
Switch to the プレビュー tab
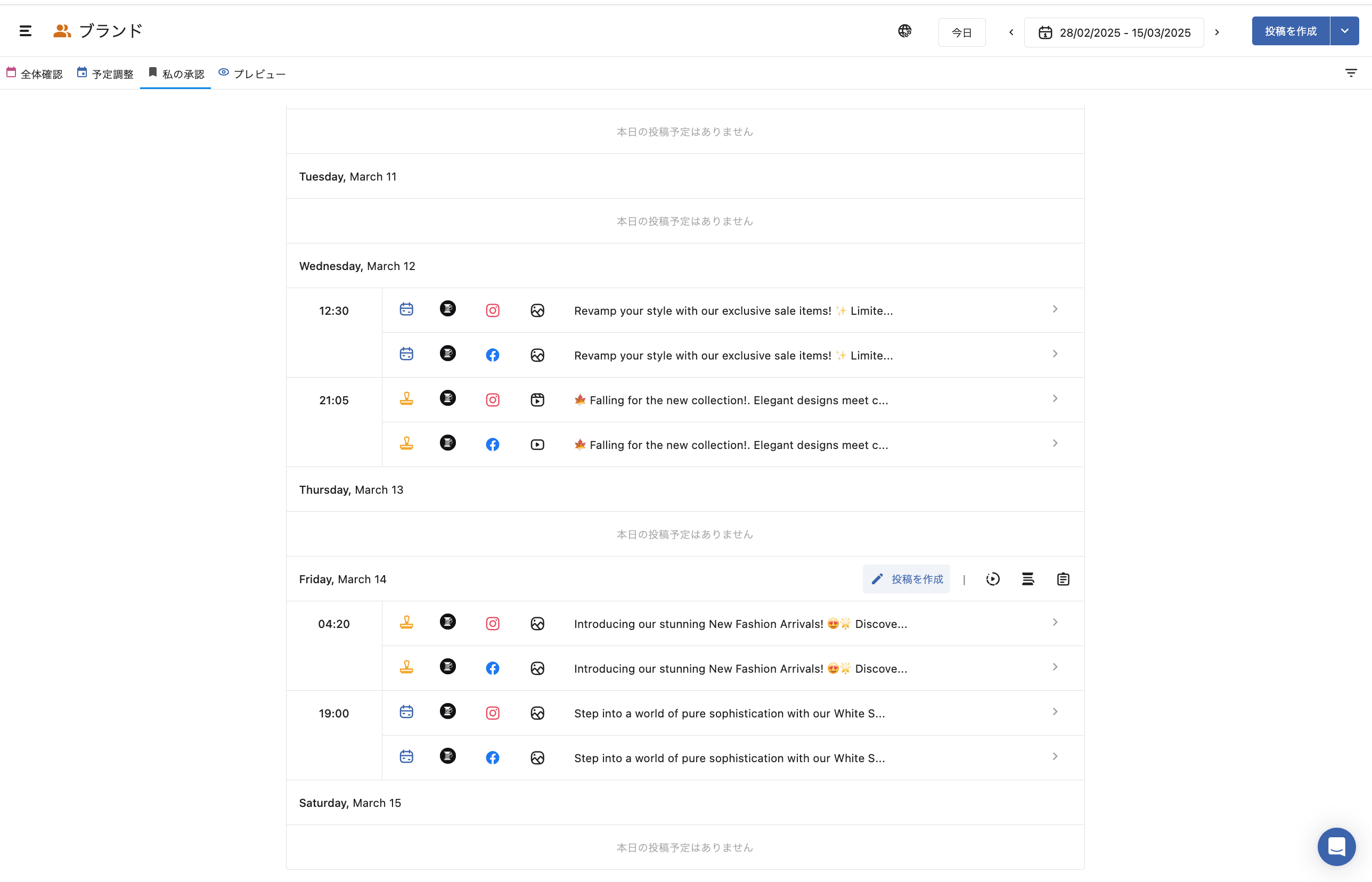tap(252, 74)
